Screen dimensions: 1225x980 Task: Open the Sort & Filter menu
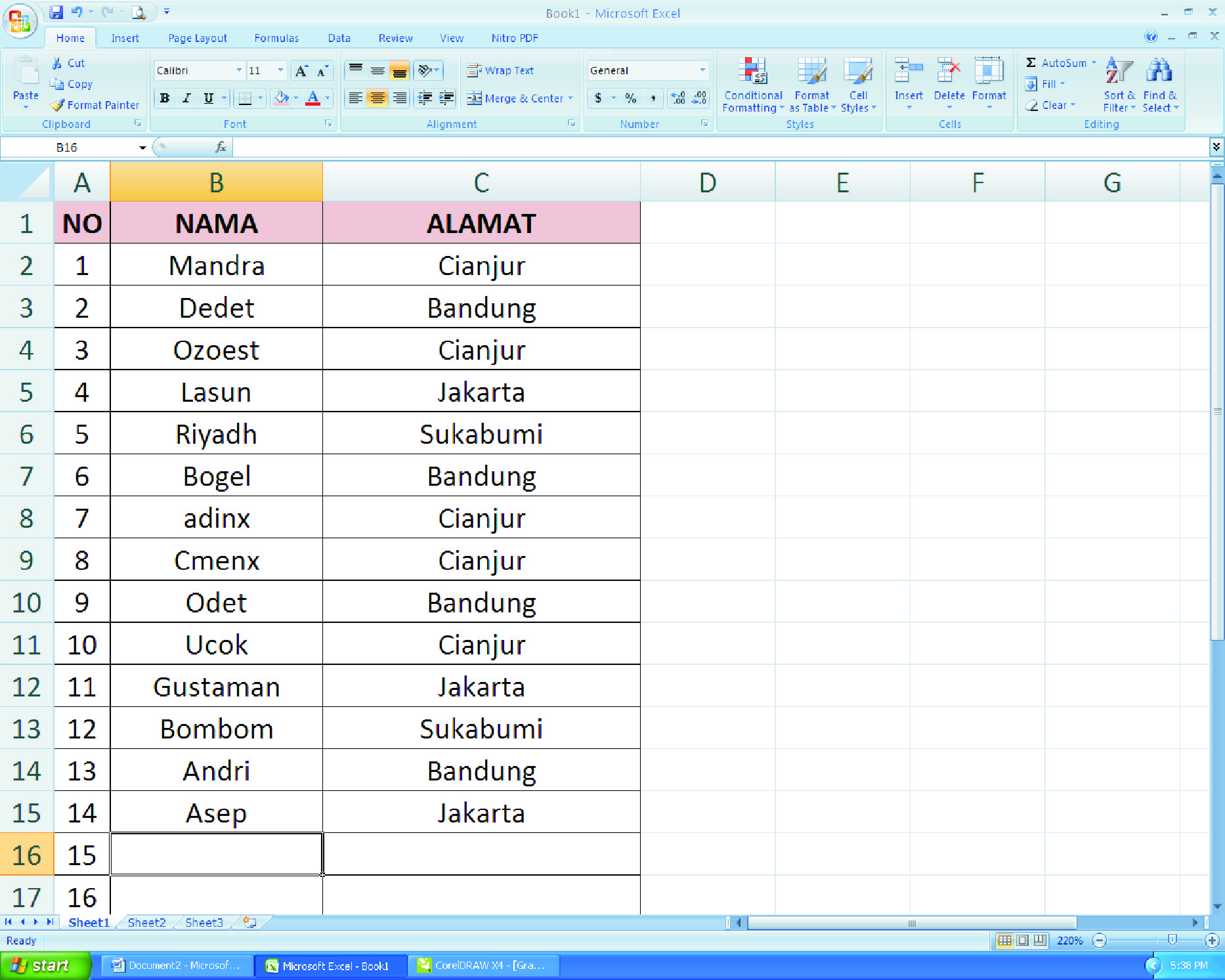tap(1119, 85)
